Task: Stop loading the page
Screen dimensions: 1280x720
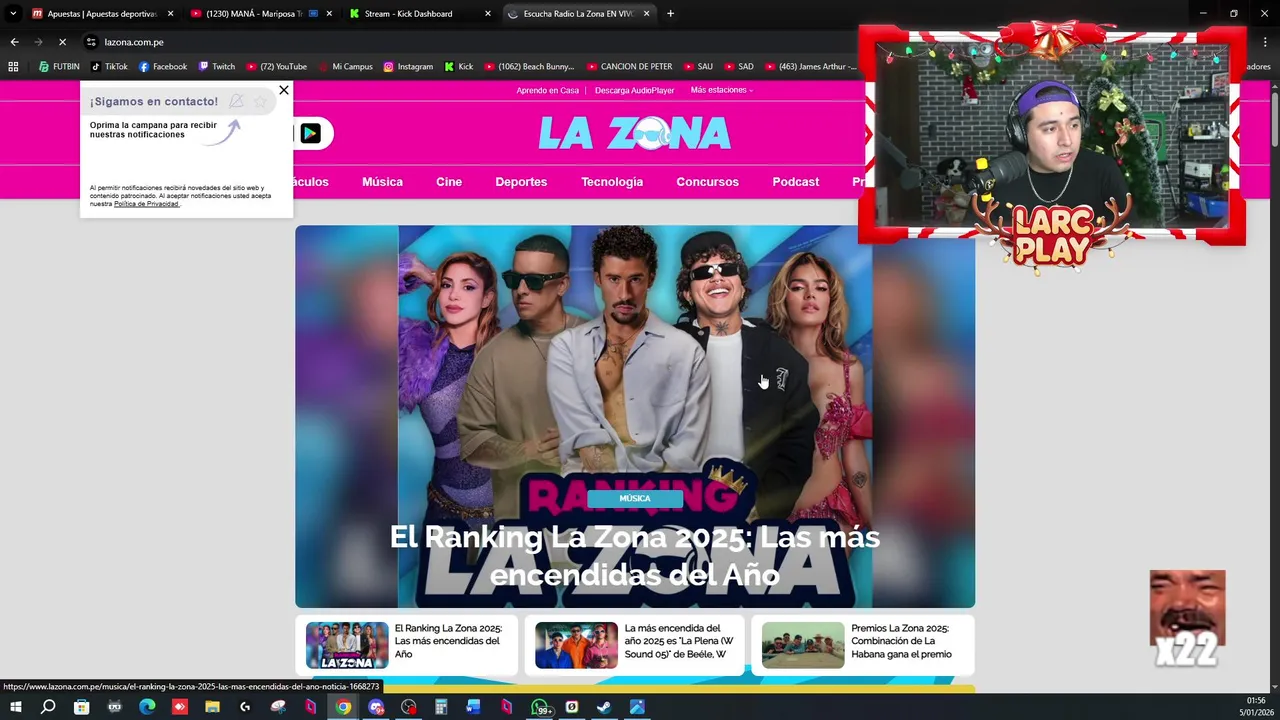Action: 62,42
